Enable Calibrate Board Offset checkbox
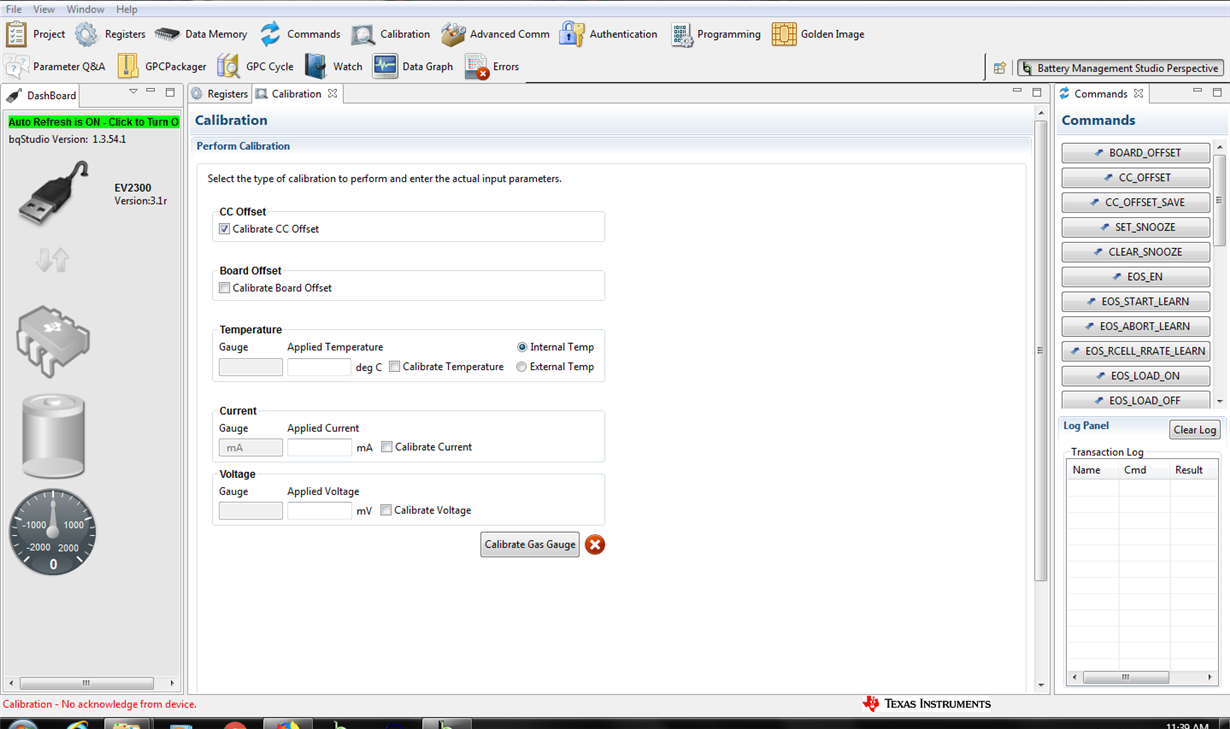 coord(224,288)
